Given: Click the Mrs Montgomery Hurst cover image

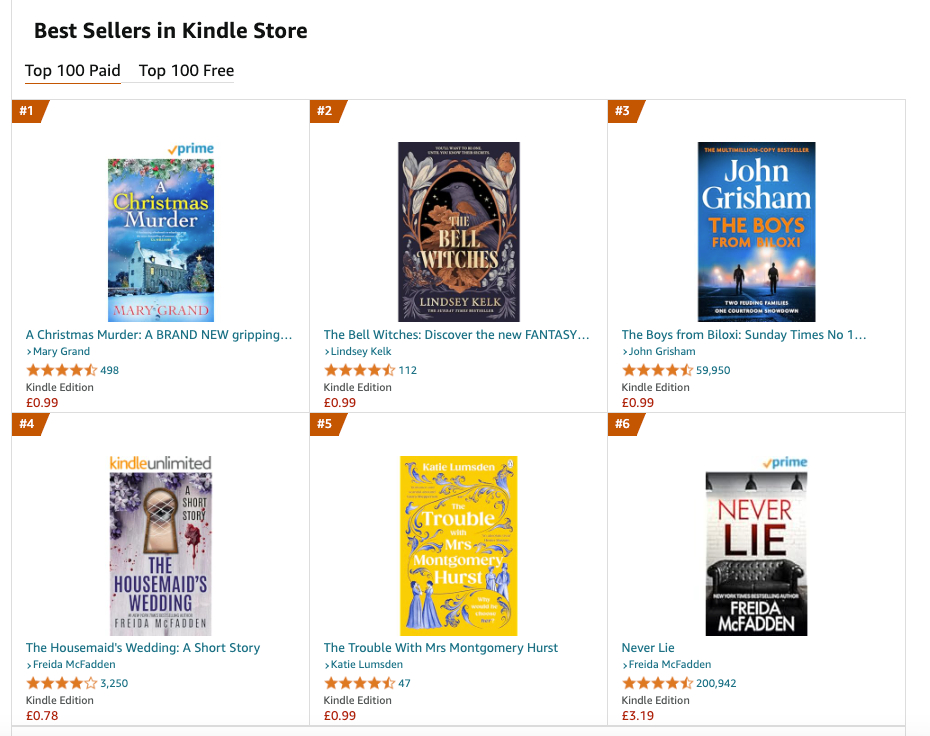Looking at the screenshot, I should click(459, 546).
